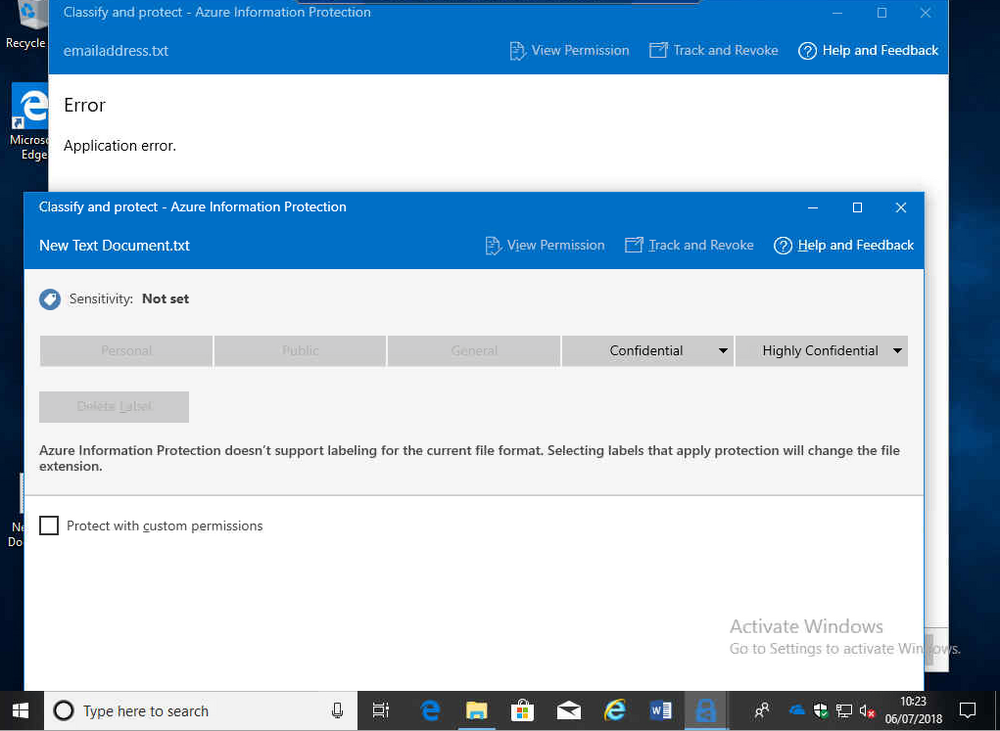Screen dimensions: 1000x731
Task: Close the emailaddress.txt error window
Action: 925,13
